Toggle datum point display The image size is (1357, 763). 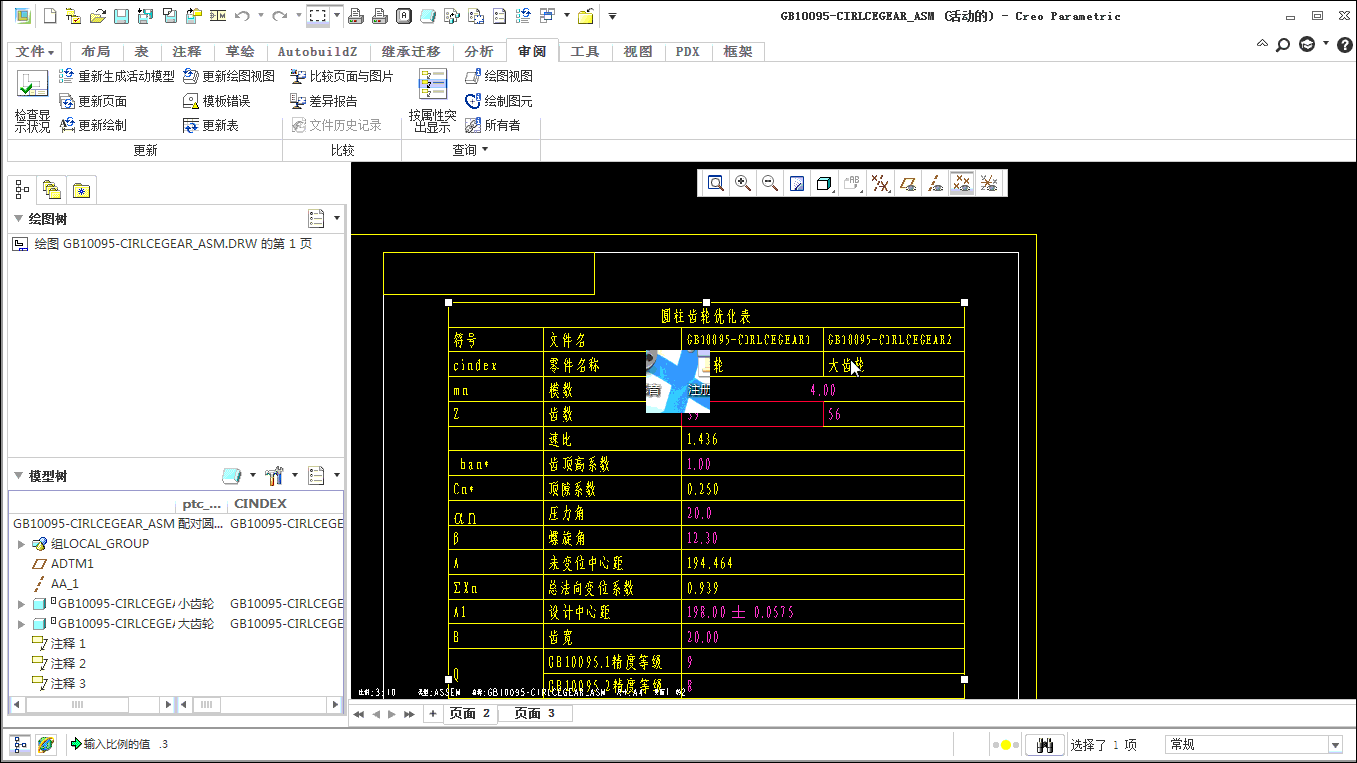click(962, 183)
